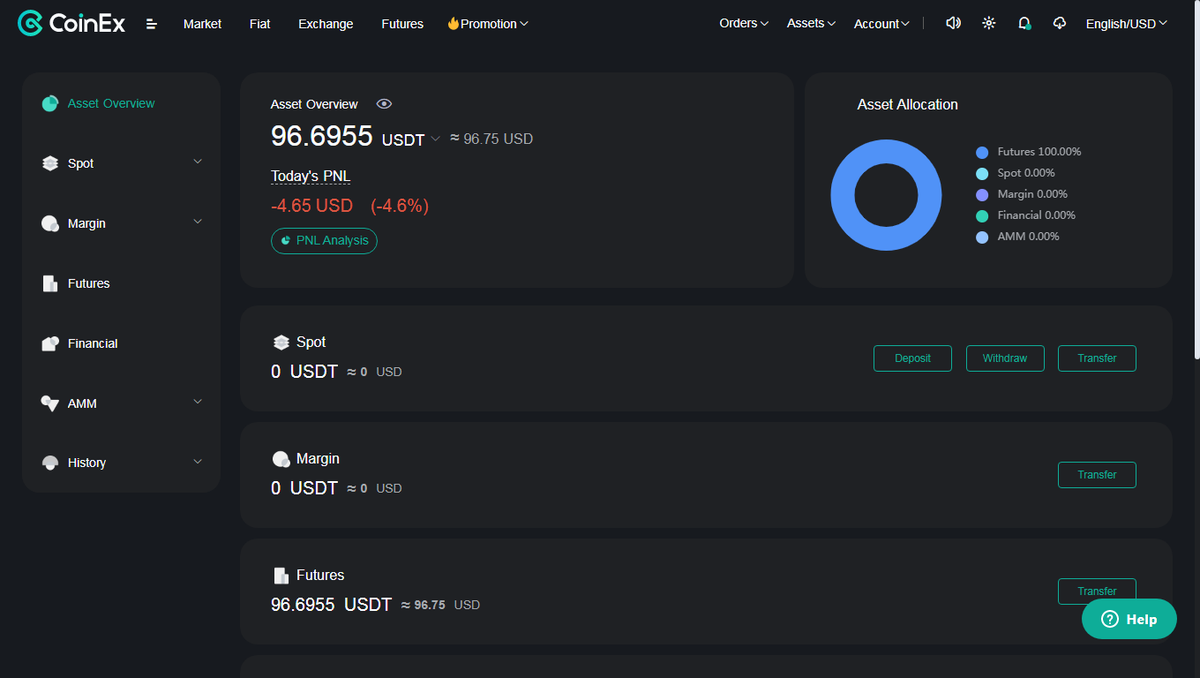
Task: Click the download app cloud icon
Action: coord(1060,23)
